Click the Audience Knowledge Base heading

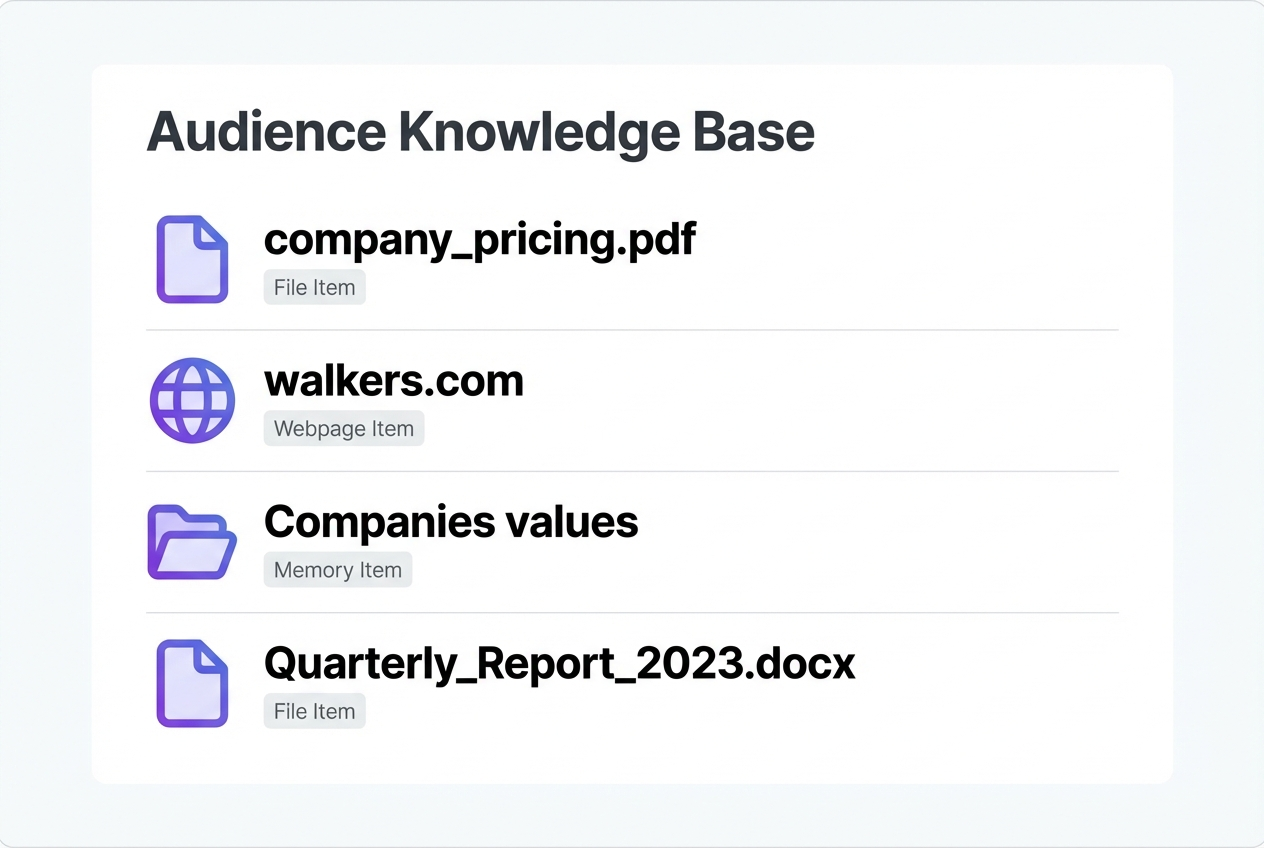[x=481, y=133]
